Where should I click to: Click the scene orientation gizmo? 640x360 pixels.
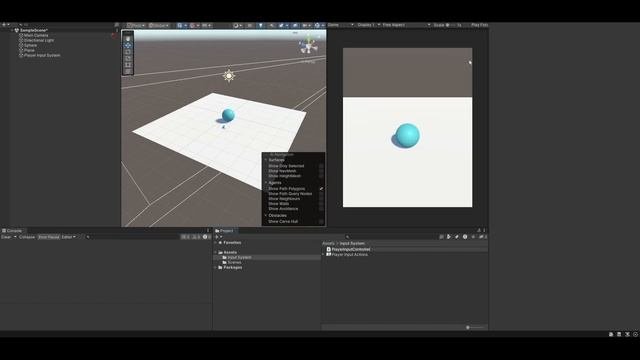tap(309, 46)
